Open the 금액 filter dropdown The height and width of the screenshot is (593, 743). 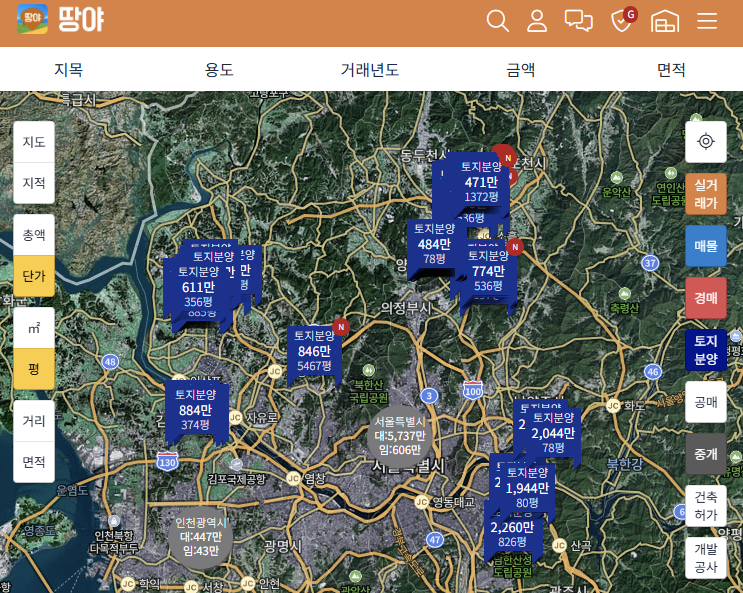520,70
